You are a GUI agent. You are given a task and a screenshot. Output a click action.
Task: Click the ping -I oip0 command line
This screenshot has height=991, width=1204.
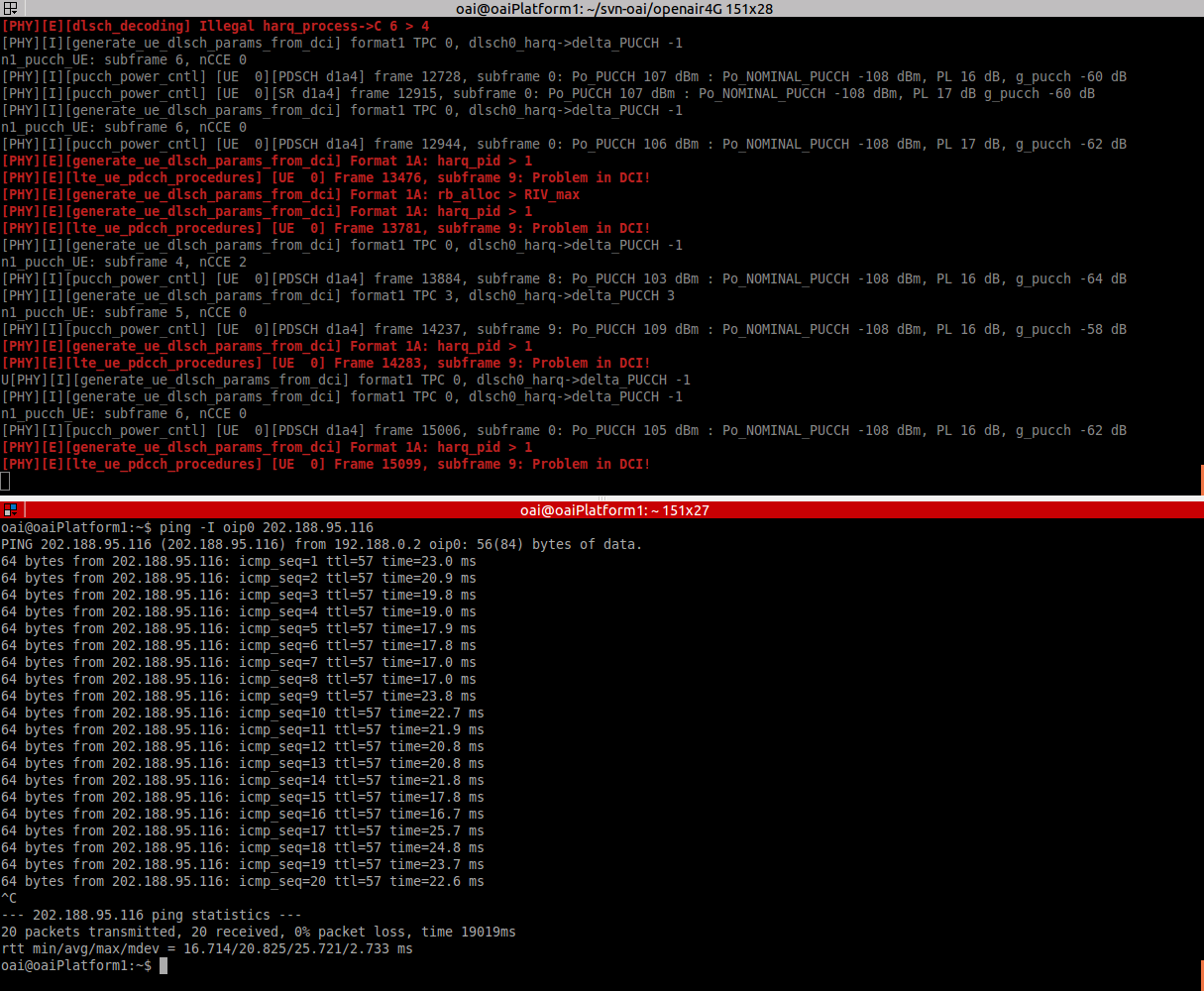point(187,527)
